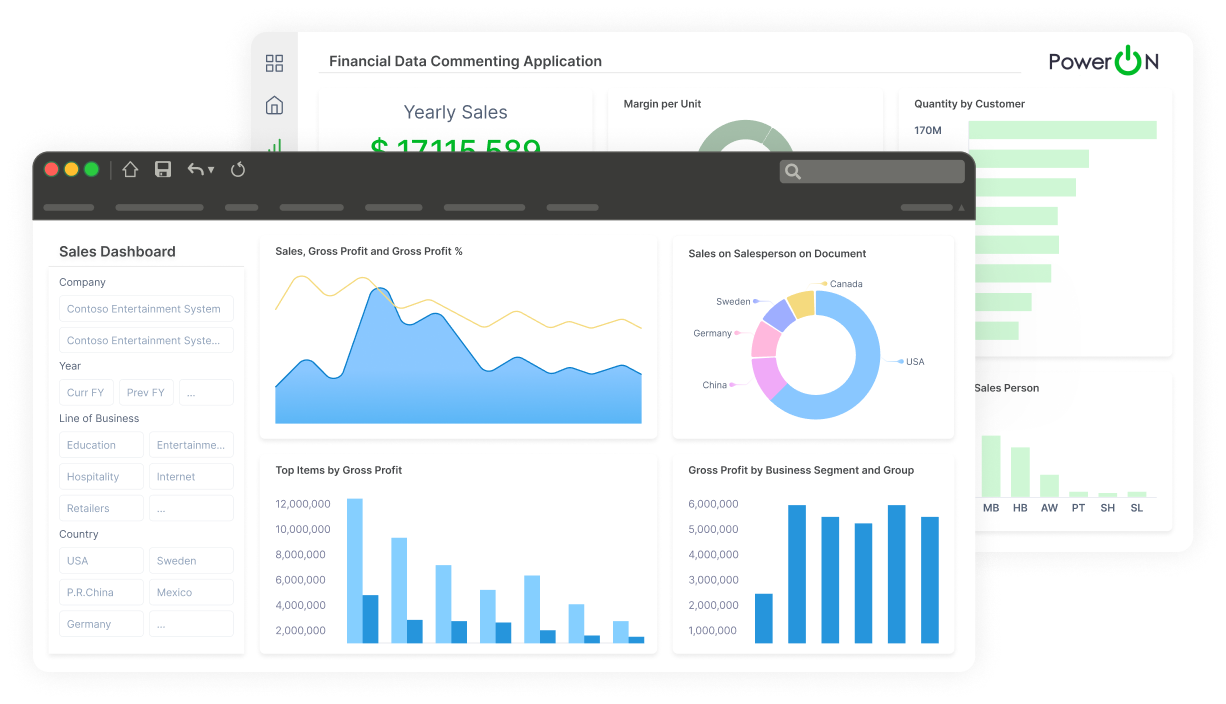Click the Prev FY filter button
This screenshot has width=1226, height=704.
click(x=146, y=392)
